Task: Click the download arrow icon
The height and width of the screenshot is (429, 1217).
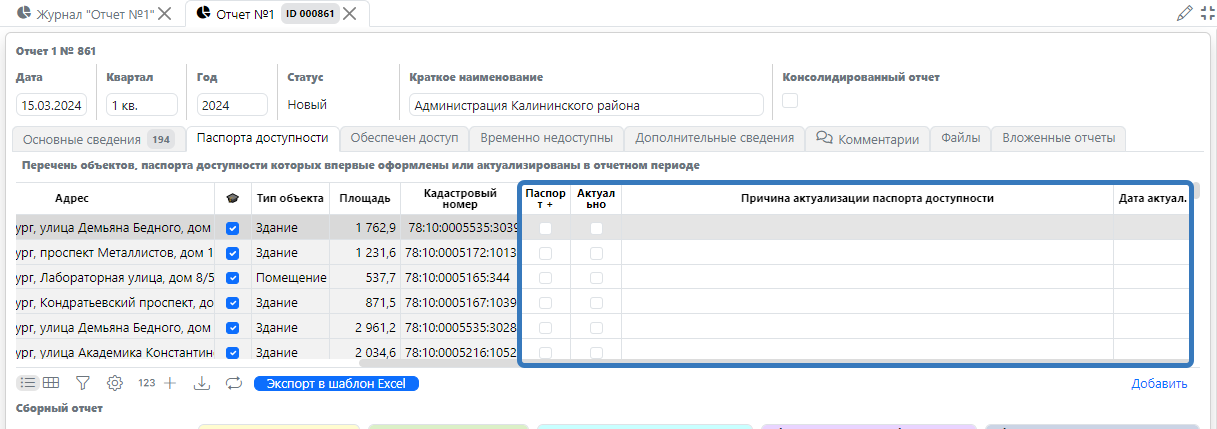Action: (x=201, y=383)
